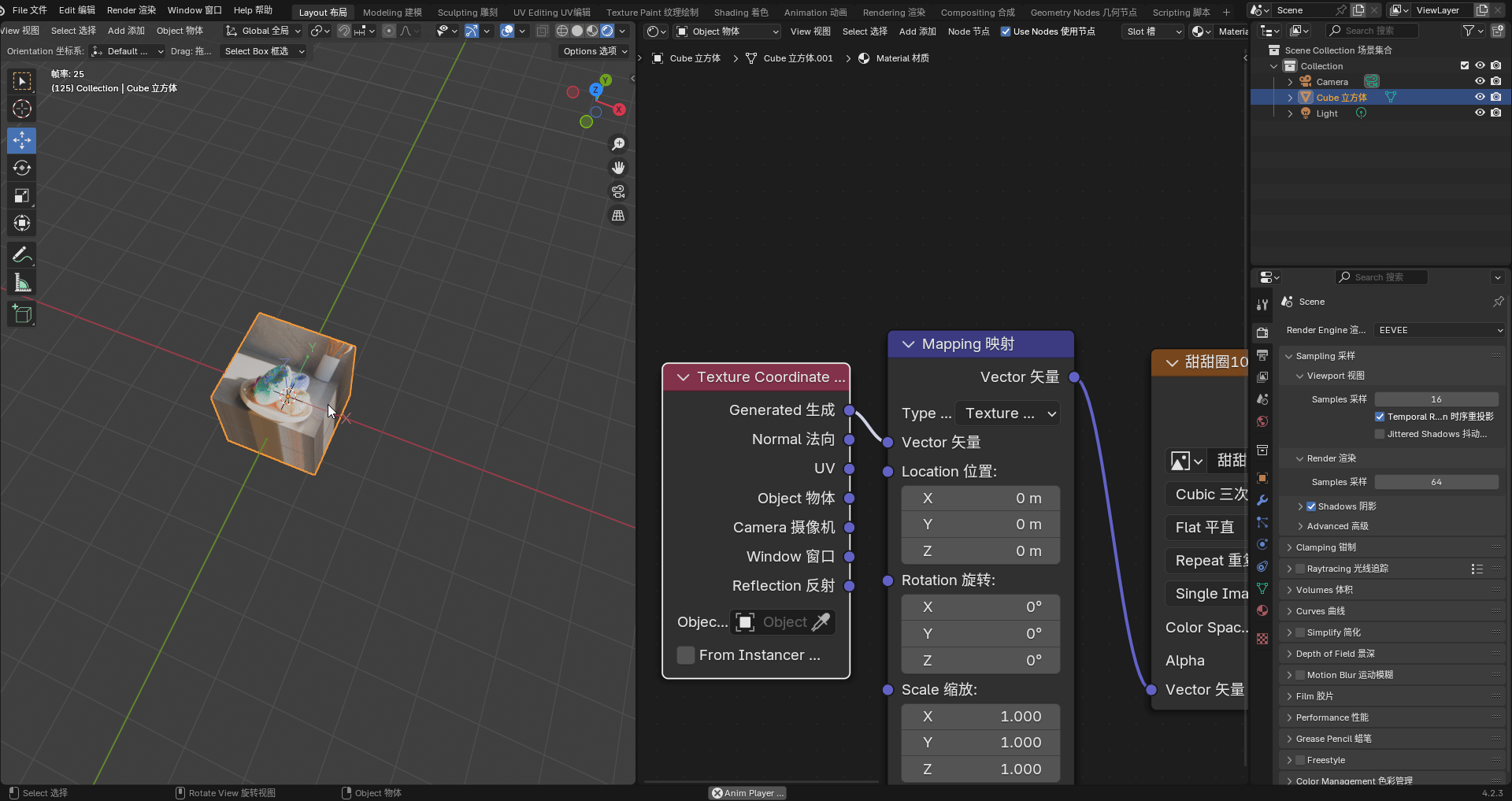The height and width of the screenshot is (801, 1512).
Task: Toggle the Shadows checkbox
Action: pos(1311,506)
